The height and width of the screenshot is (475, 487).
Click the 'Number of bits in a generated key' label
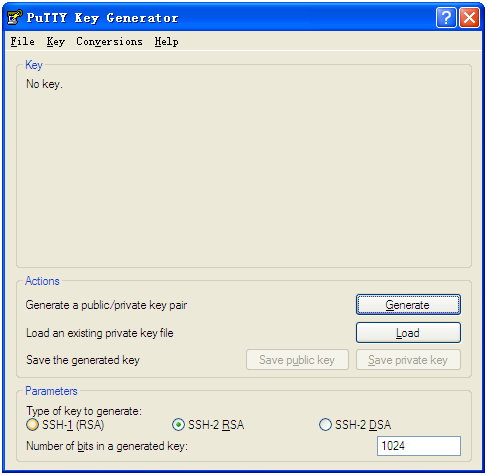(107, 446)
